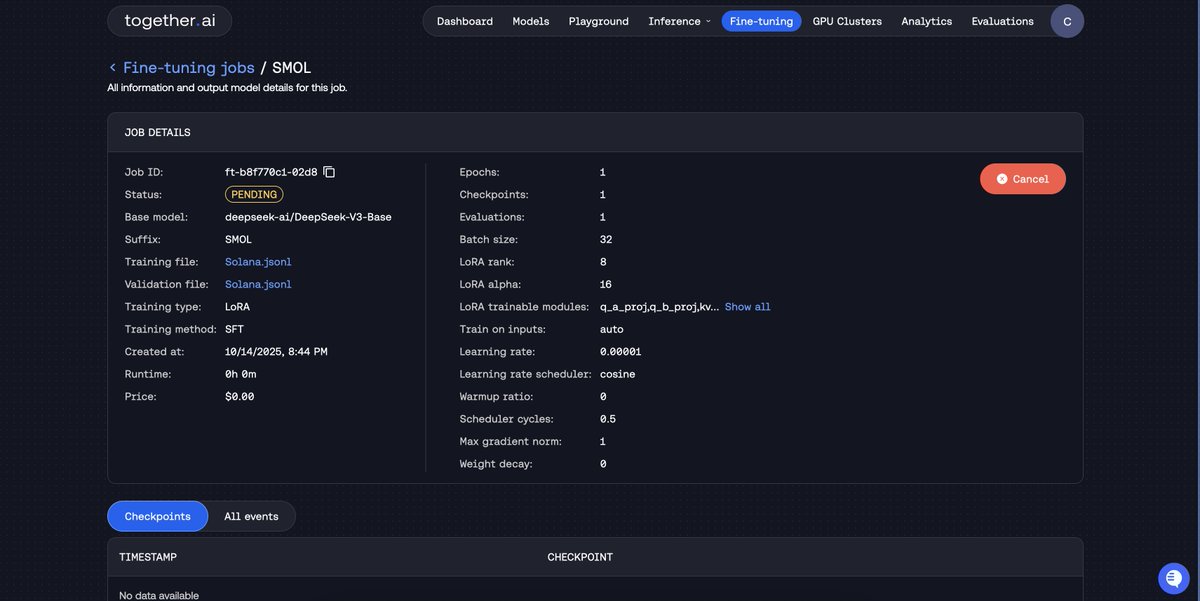Click the Train on inputs value auto
The width and height of the screenshot is (1200, 601).
pyautogui.click(x=612, y=329)
